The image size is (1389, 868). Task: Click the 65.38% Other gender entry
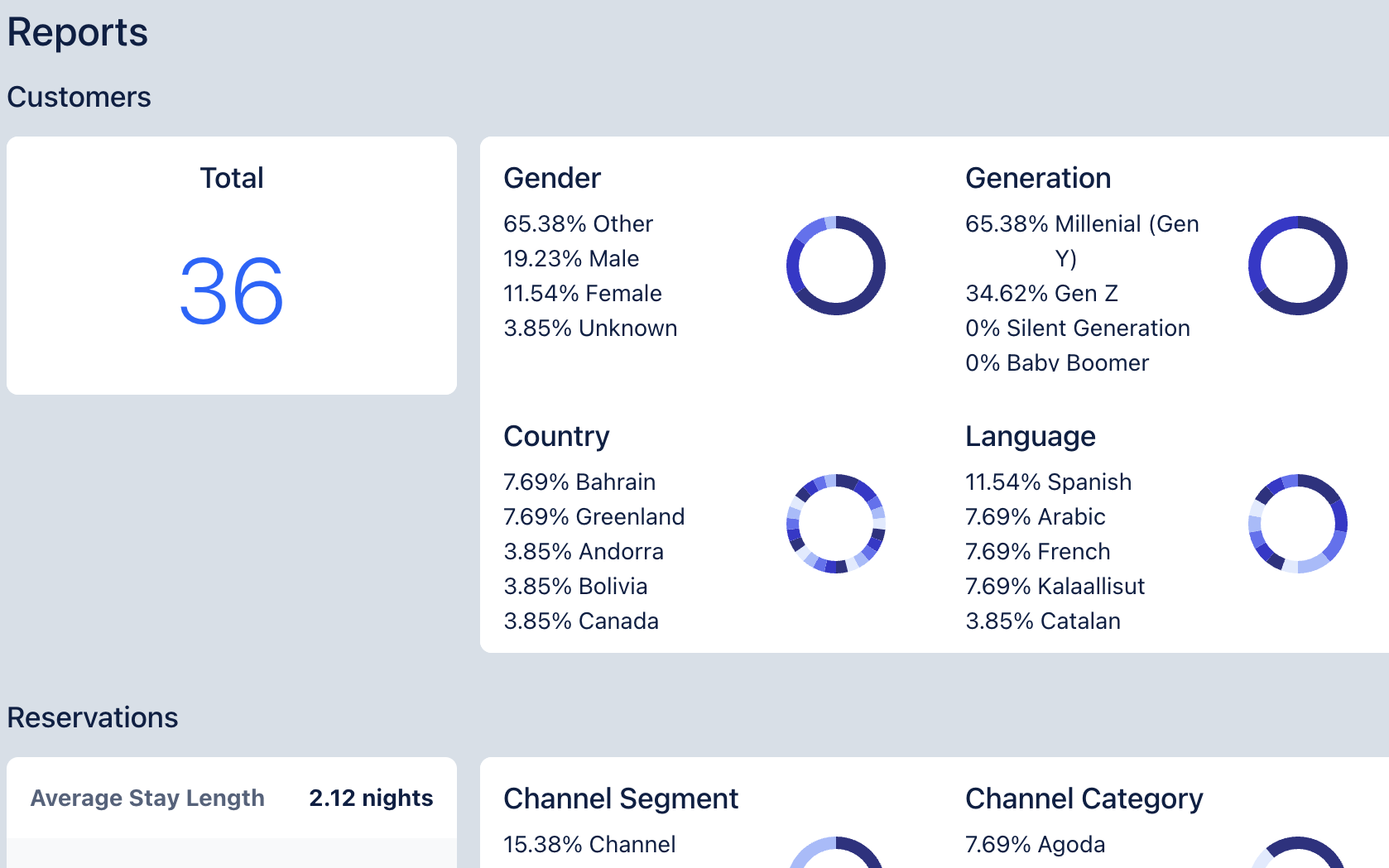[578, 224]
